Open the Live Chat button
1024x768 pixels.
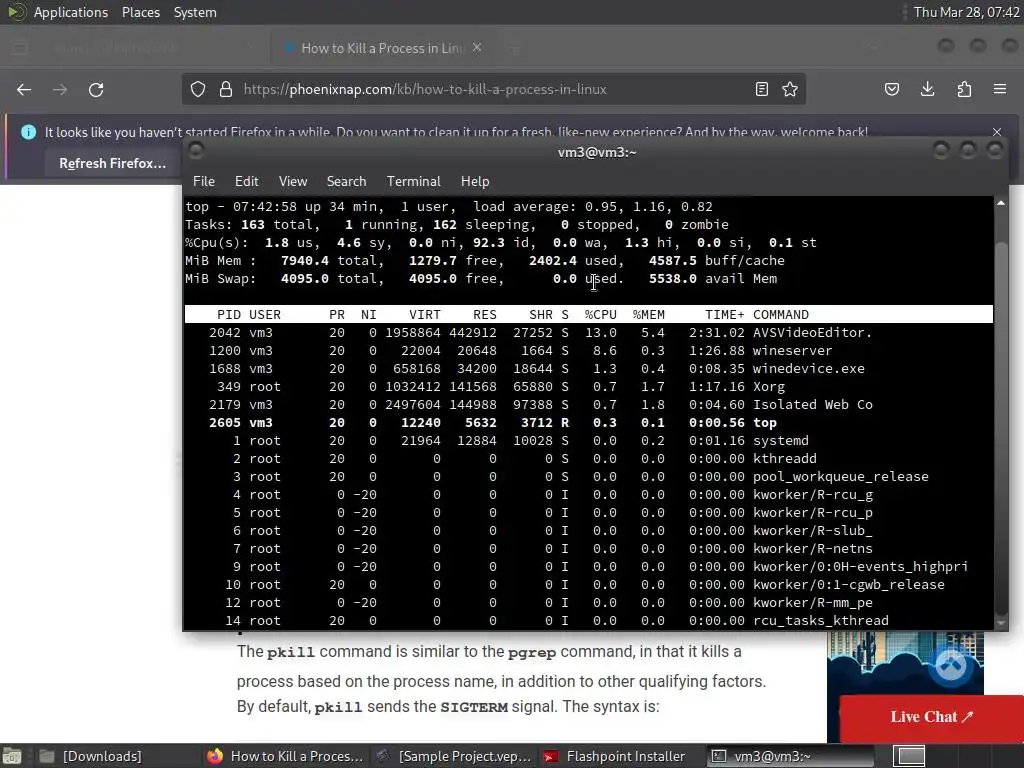tap(931, 717)
